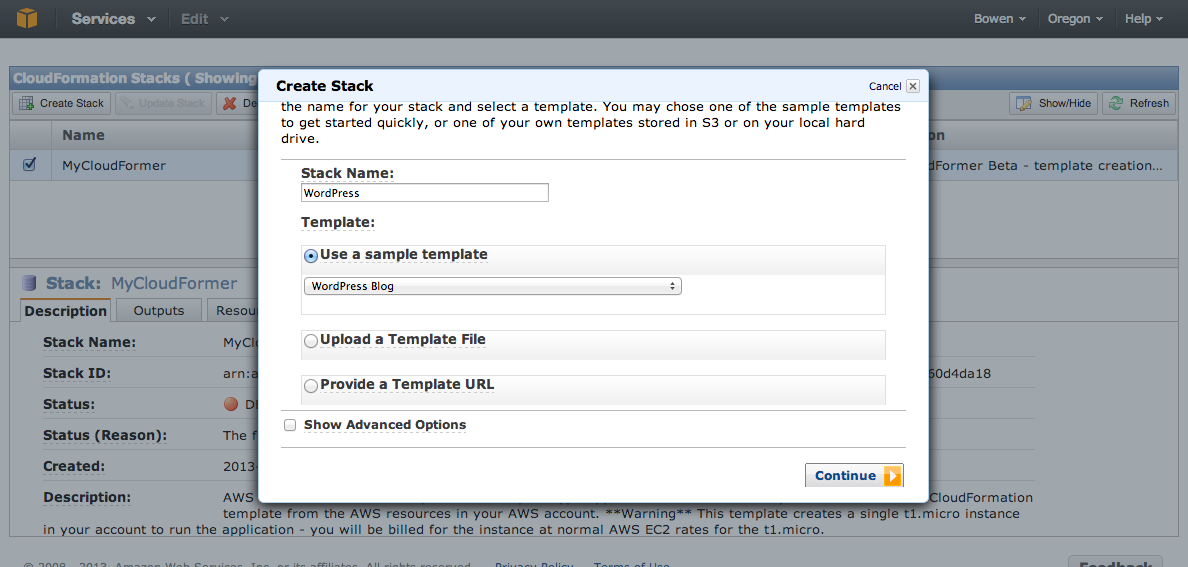Image resolution: width=1188 pixels, height=567 pixels.
Task: Uncheck the MyCloudFormer row checkbox
Action: [x=30, y=164]
